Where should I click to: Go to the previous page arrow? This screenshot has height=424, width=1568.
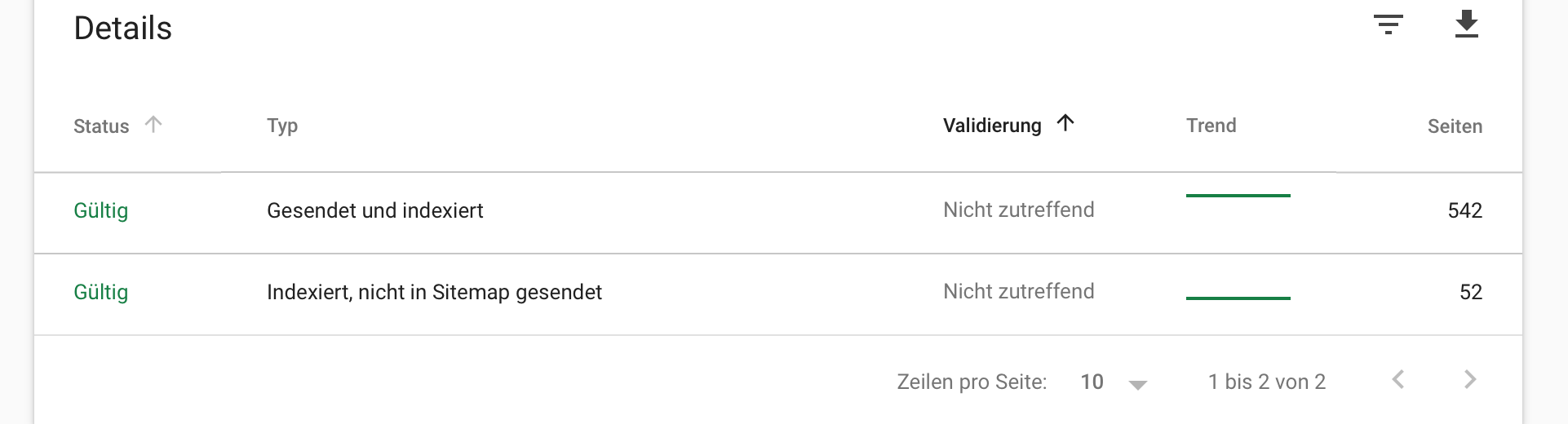click(1398, 380)
